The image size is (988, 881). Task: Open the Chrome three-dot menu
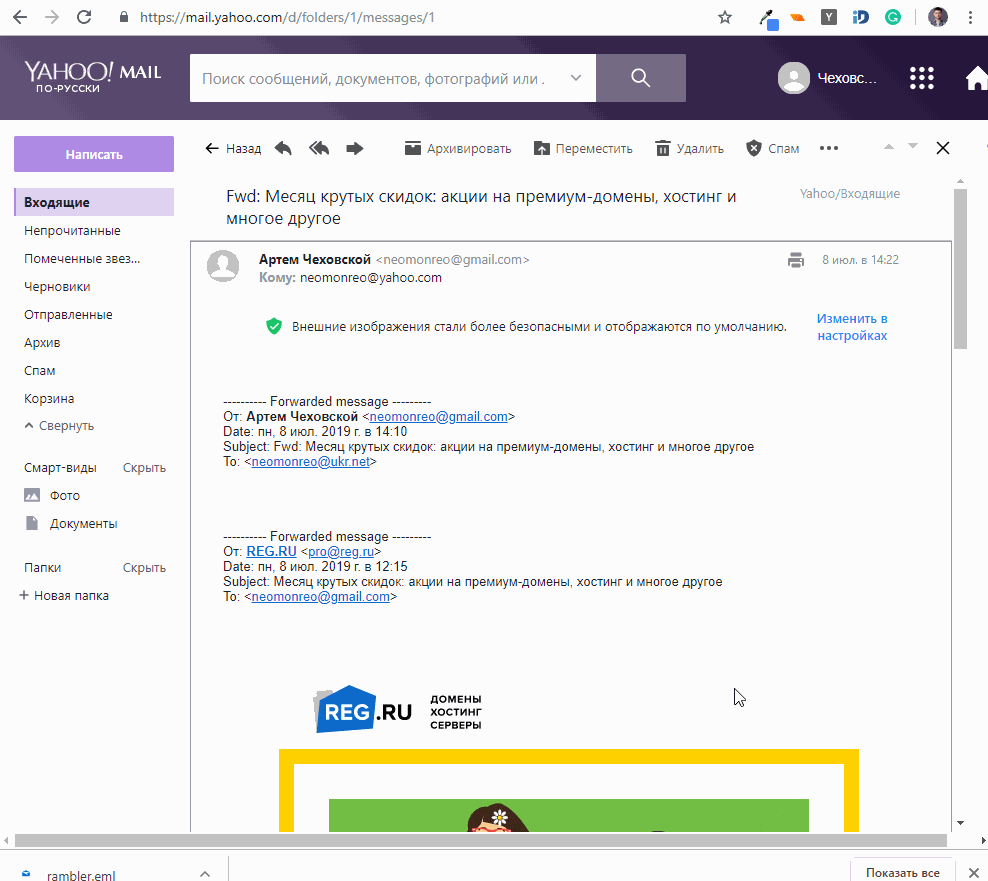coord(970,17)
